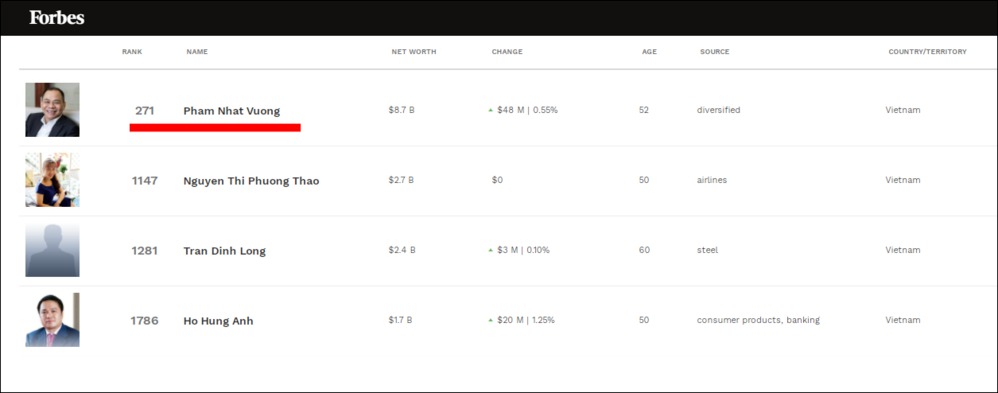Click the Forbes logo
This screenshot has width=998, height=393.
coord(57,18)
